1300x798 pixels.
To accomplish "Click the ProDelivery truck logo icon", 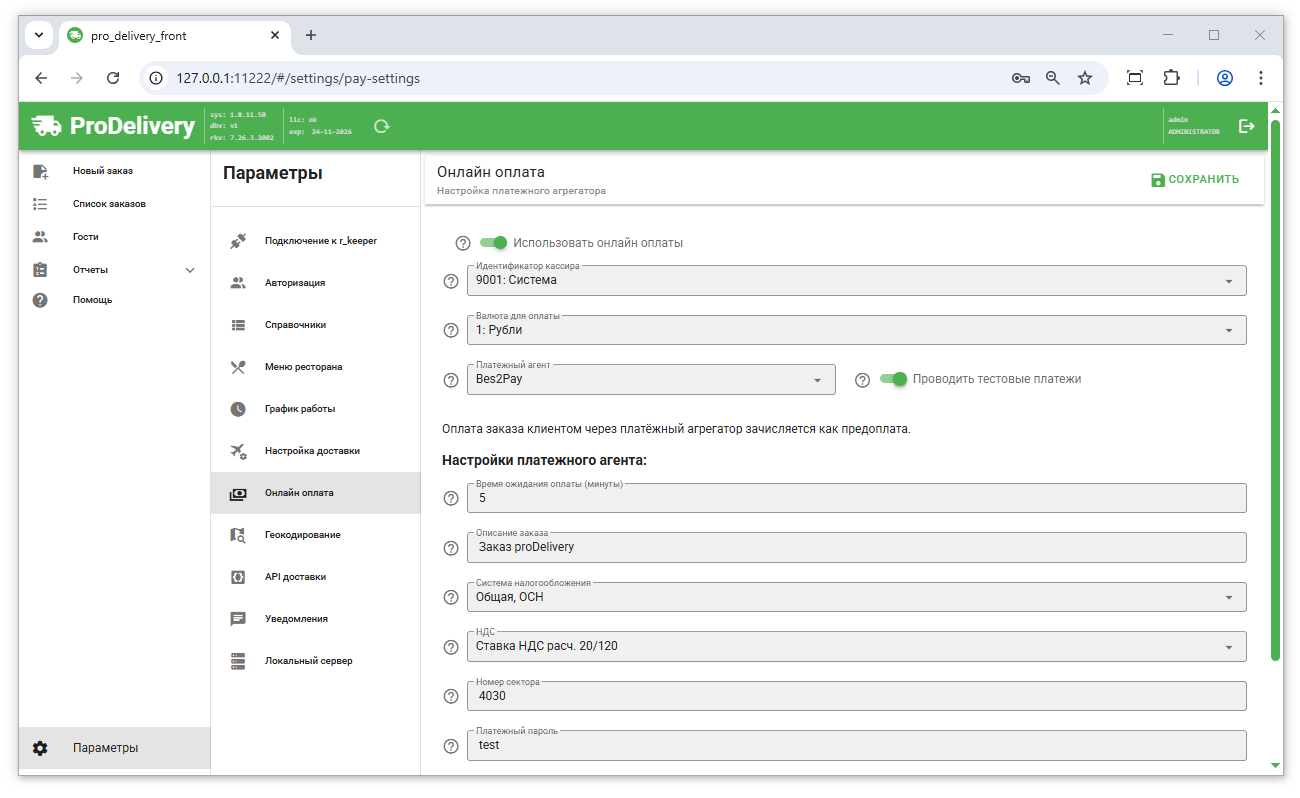I will [x=46, y=126].
